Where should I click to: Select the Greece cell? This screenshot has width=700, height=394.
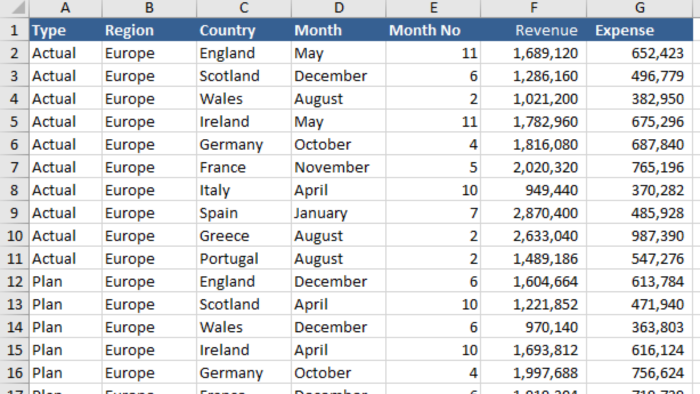pyautogui.click(x=244, y=236)
